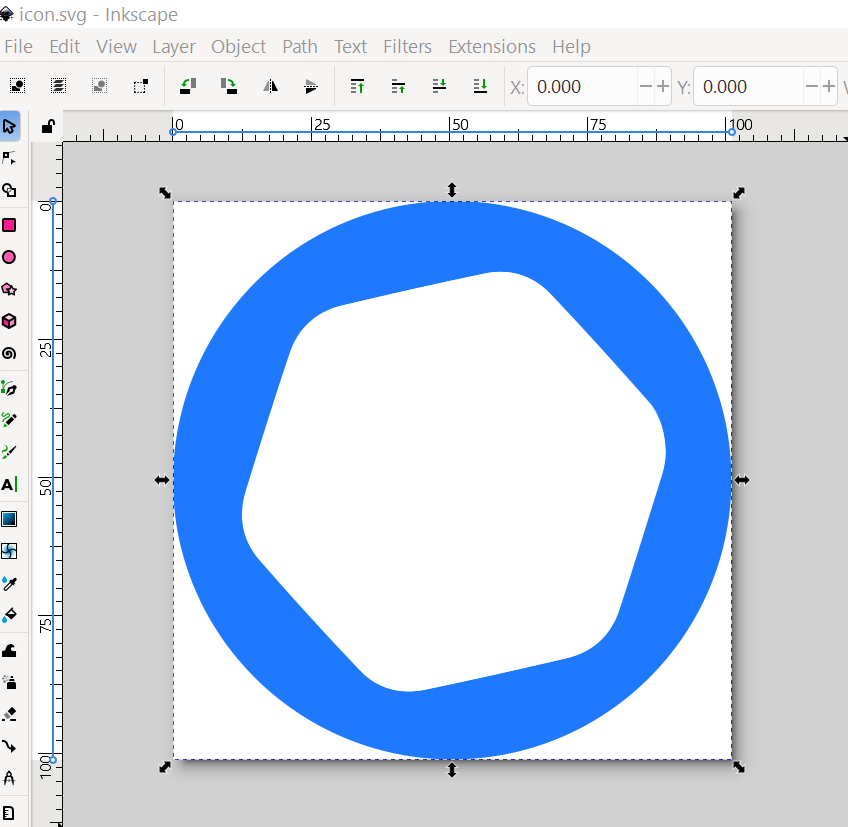
Task: Click the Flip Horizontal toolbar button
Action: coord(270,86)
